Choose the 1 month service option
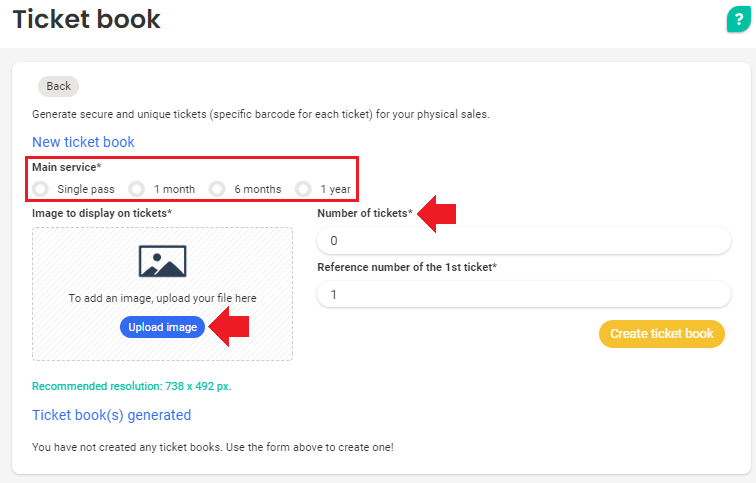756x483 pixels. pyautogui.click(x=136, y=189)
